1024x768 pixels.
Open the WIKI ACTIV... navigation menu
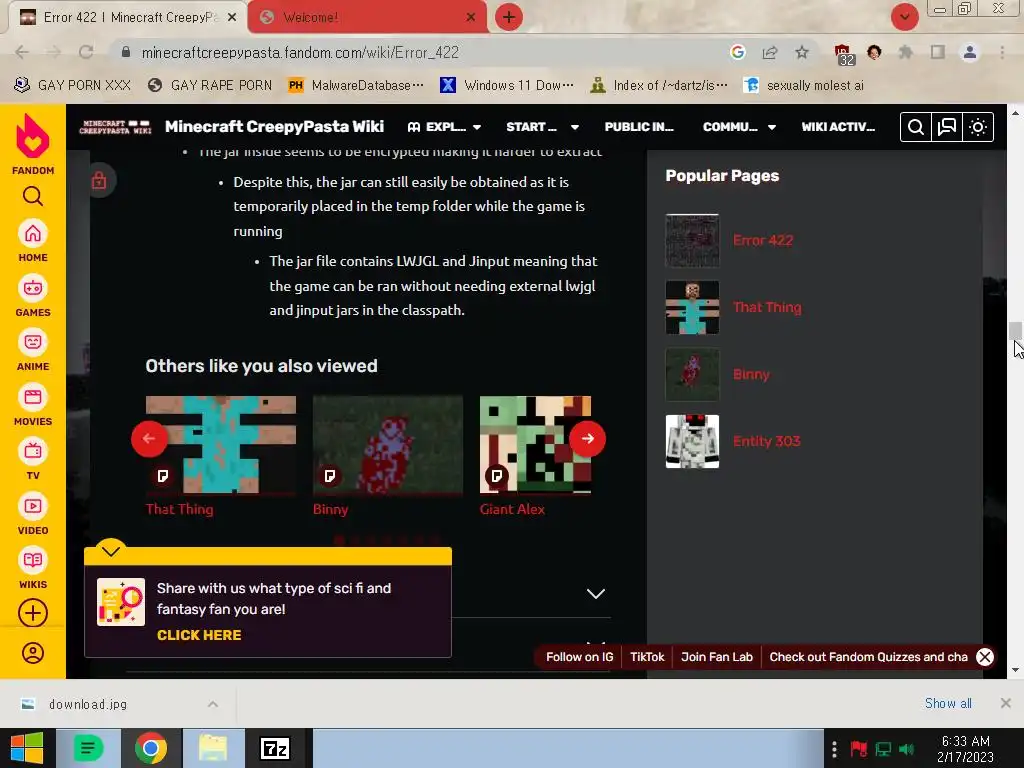(838, 127)
